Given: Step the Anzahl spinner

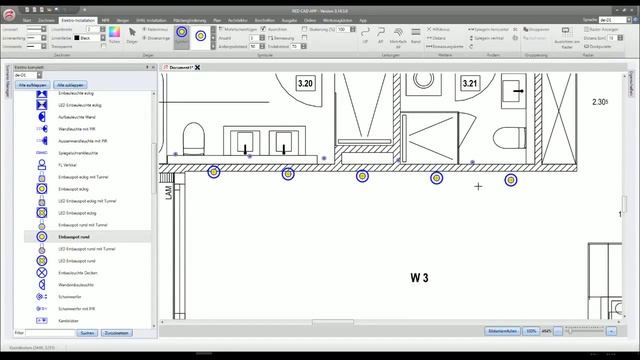Looking at the screenshot, I should (x=262, y=38).
